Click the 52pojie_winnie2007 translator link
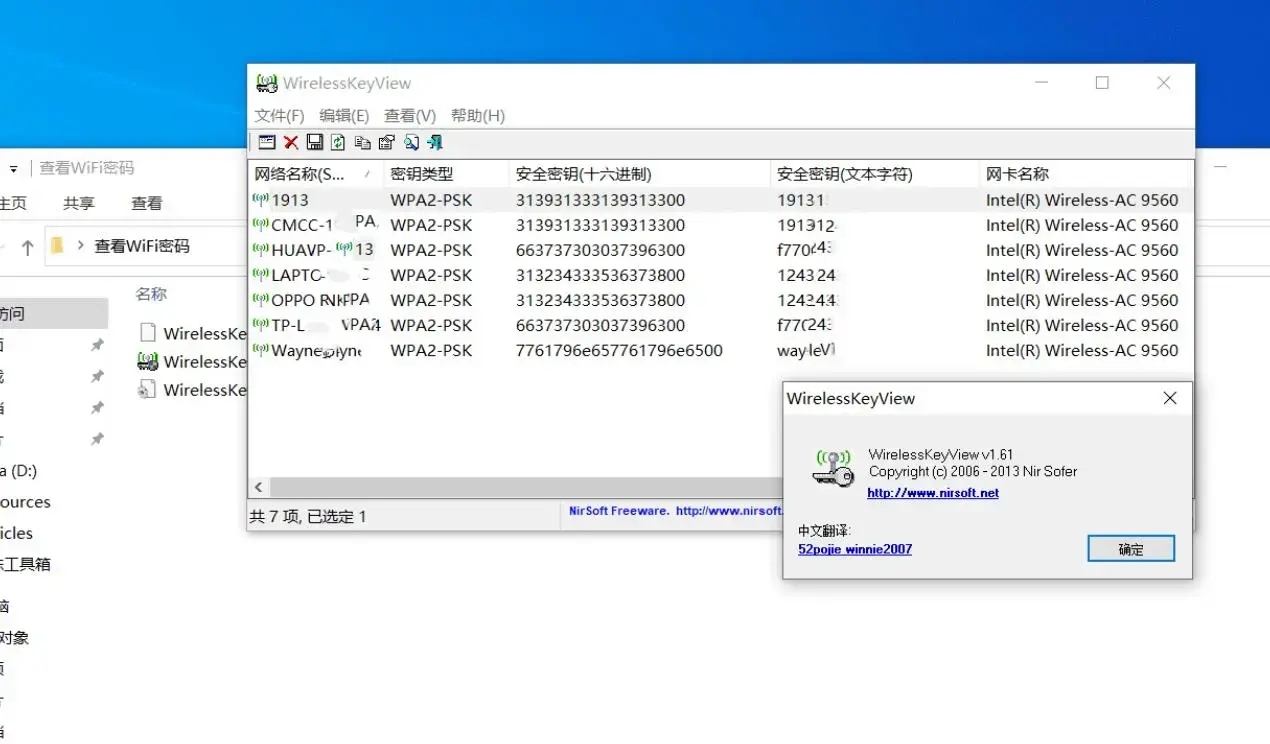Screen dimensions: 1270x744 [x=854, y=549]
